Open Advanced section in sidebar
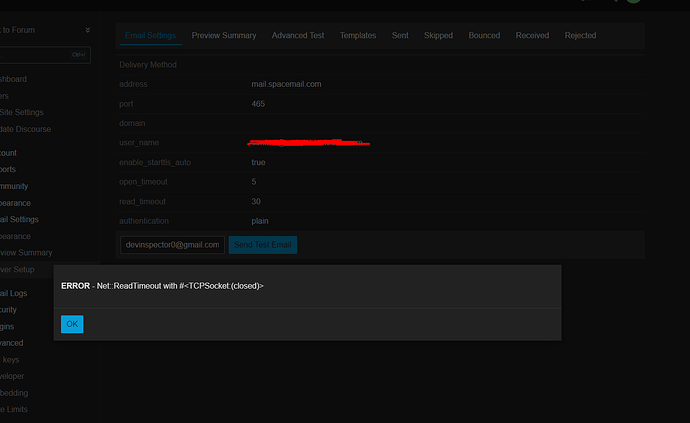 click(x=12, y=343)
